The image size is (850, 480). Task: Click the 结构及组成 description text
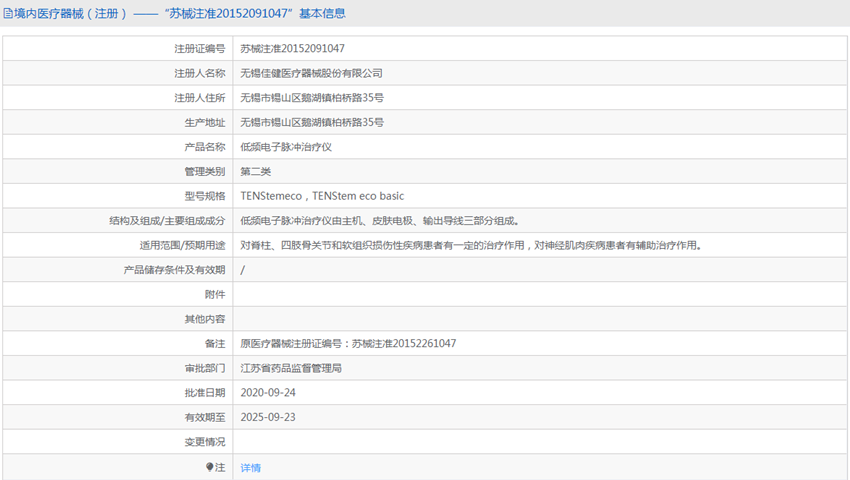pyautogui.click(x=379, y=221)
